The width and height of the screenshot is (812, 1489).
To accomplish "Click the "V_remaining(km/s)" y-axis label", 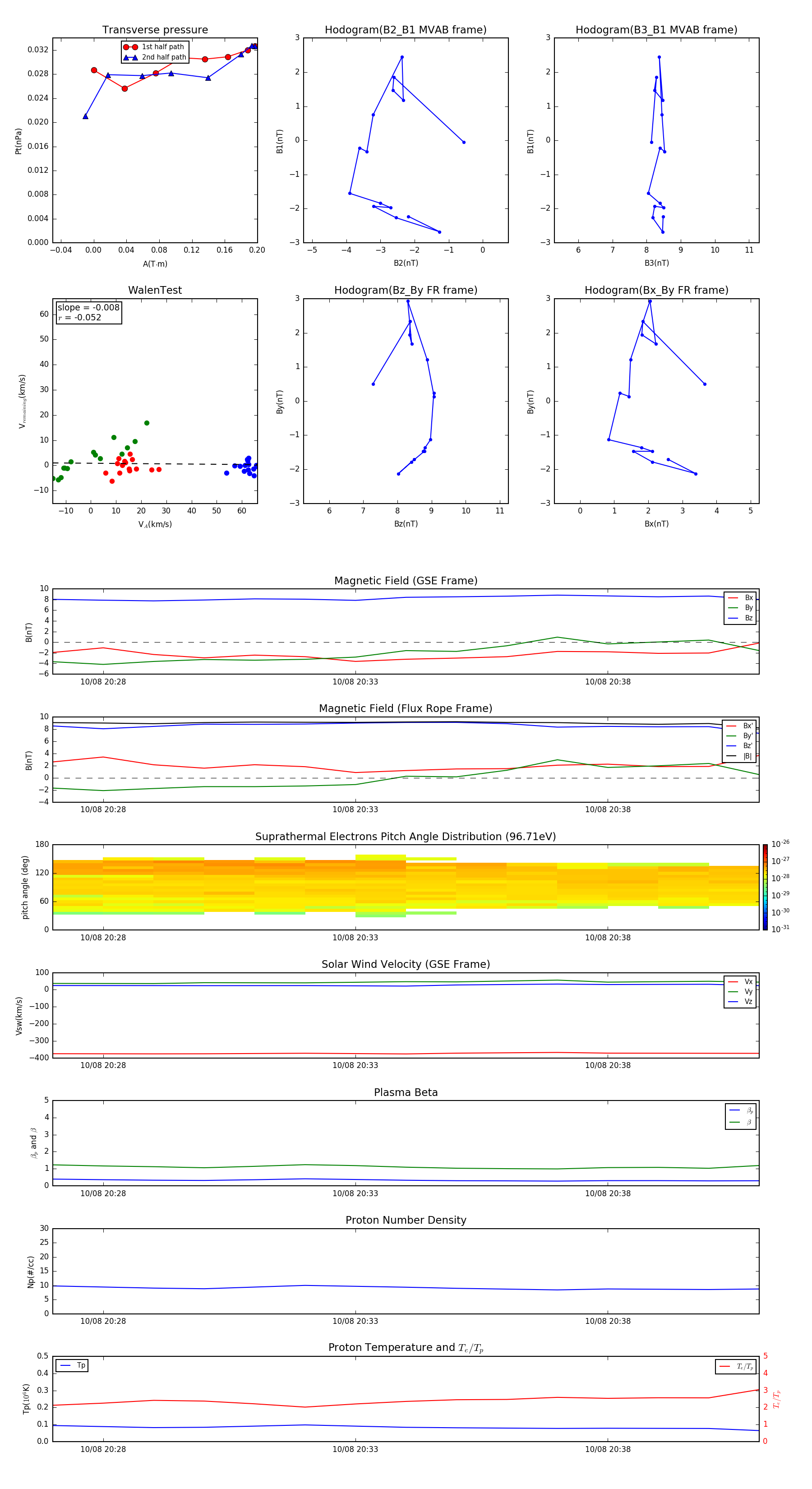I will (22, 401).
